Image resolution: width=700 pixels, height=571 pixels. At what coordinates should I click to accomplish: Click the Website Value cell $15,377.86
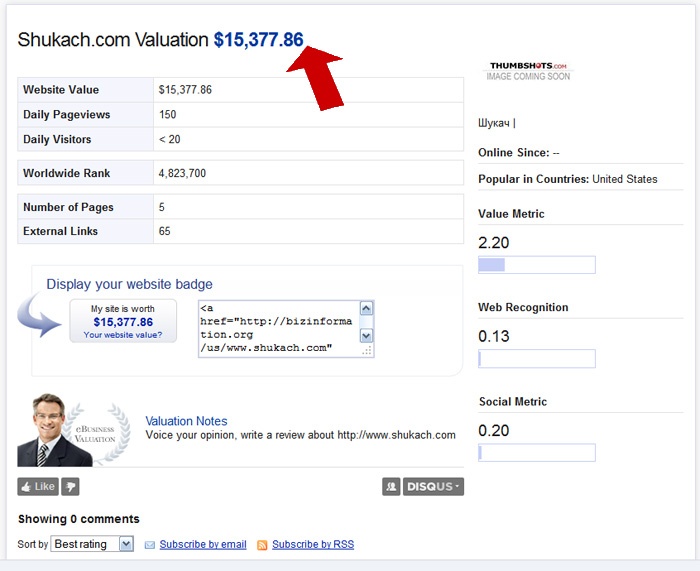185,90
